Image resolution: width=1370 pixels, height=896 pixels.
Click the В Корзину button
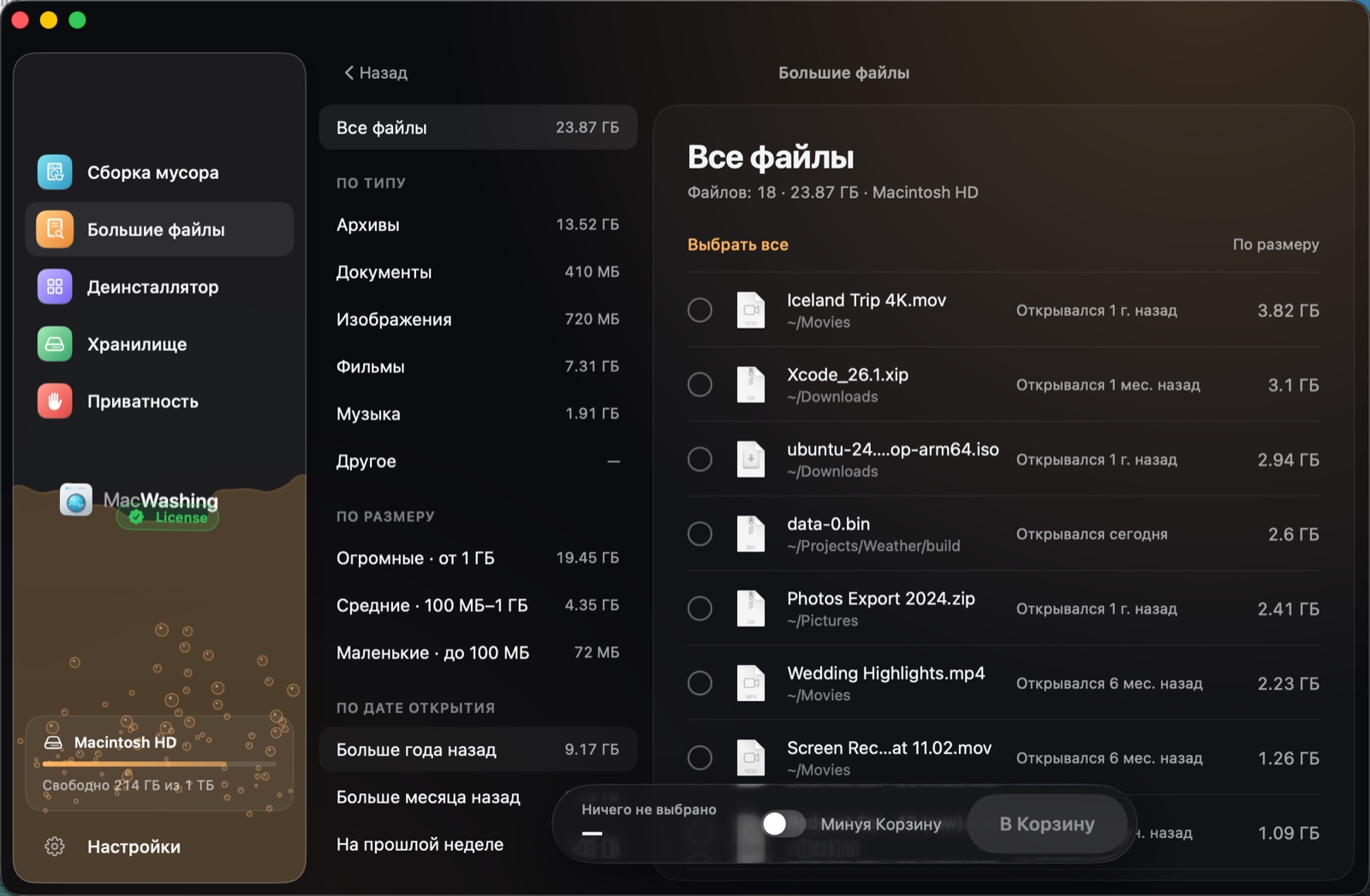pos(1047,824)
